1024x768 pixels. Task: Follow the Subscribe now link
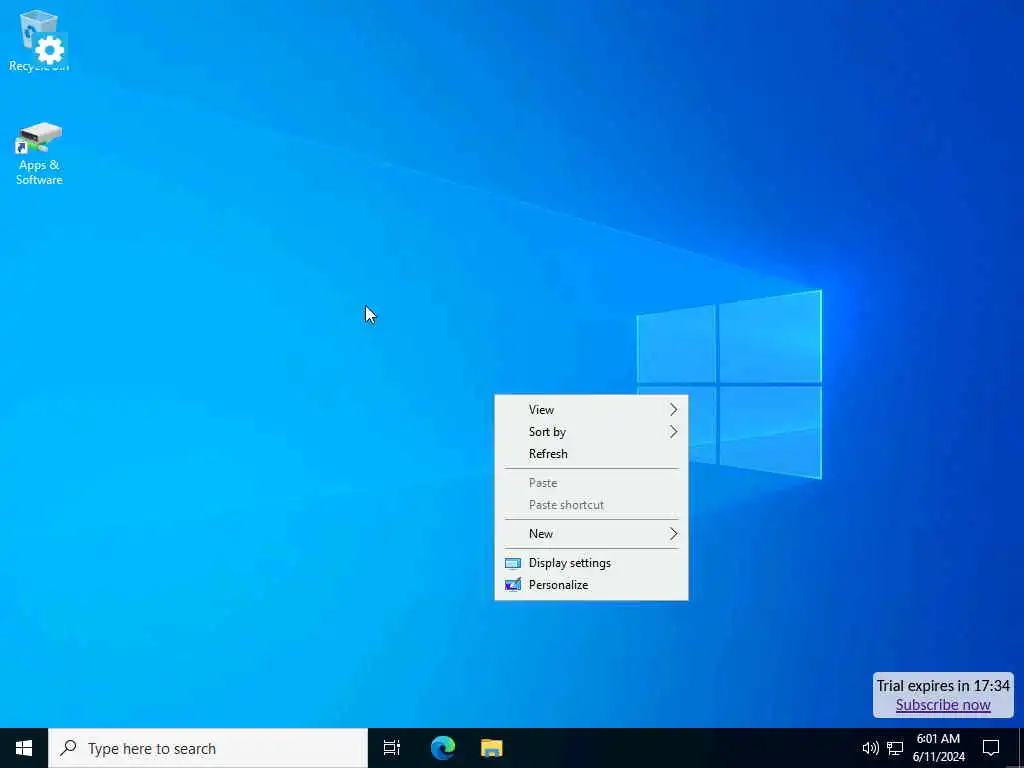943,705
